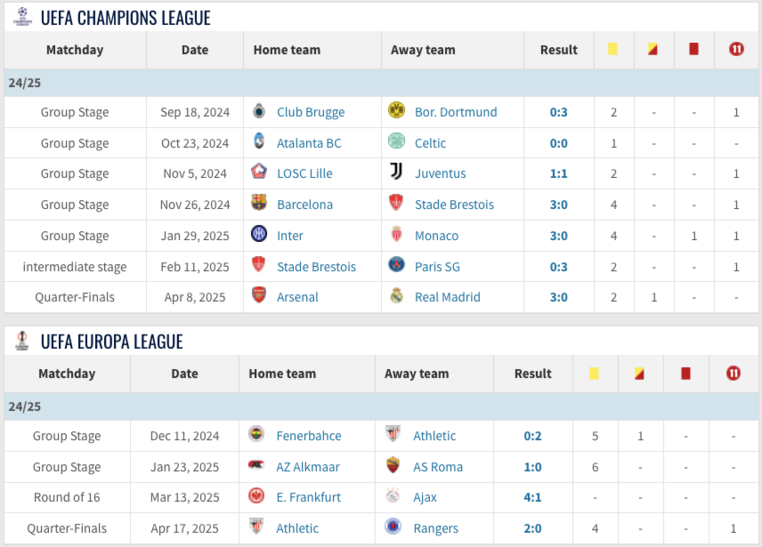Click the Europa League penalty column icon
Screen dimensions: 762x547
tap(733, 374)
